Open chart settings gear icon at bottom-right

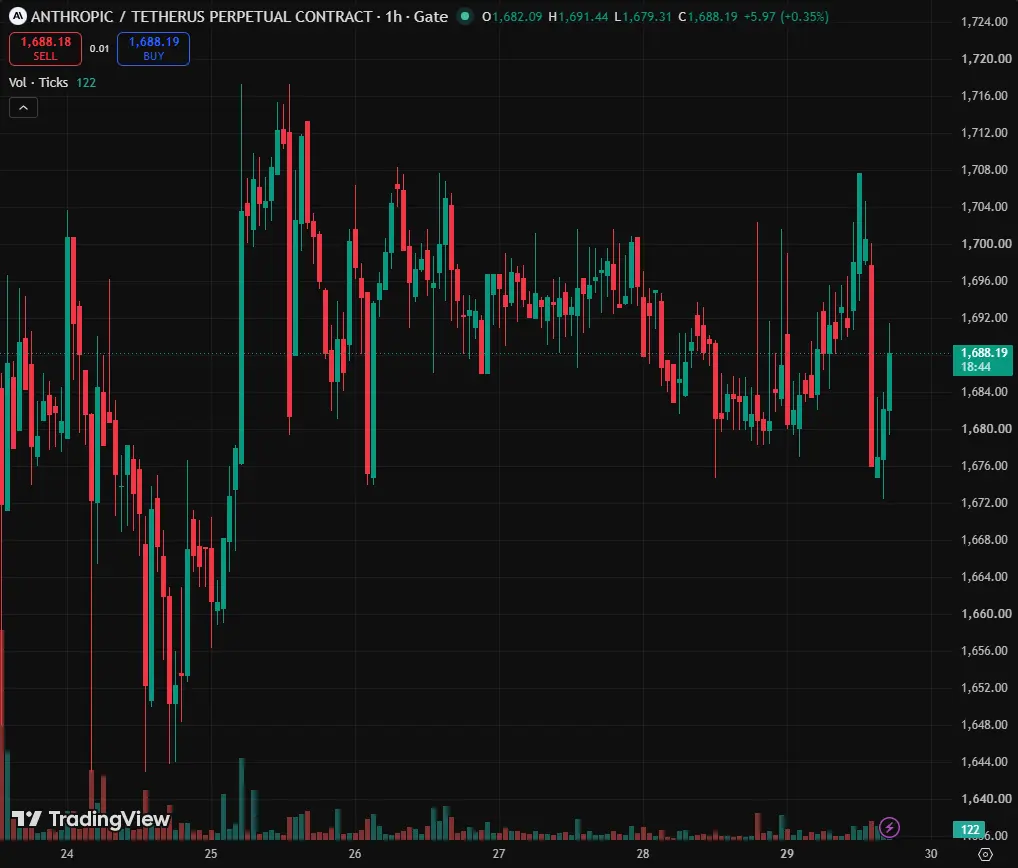coord(985,854)
